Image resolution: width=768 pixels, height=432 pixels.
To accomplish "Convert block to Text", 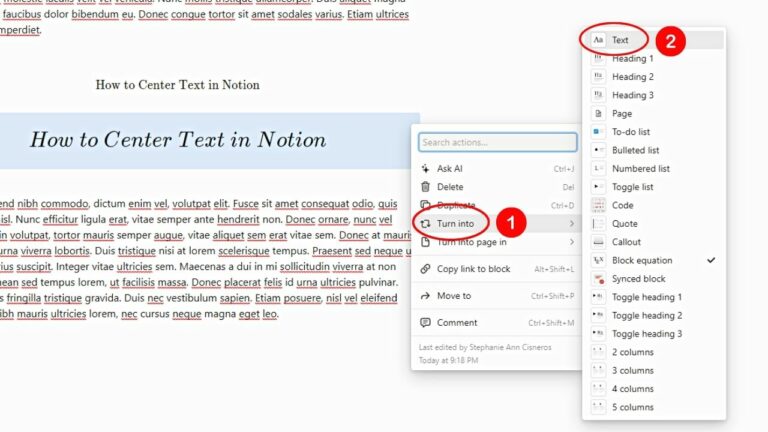I will [654, 40].
